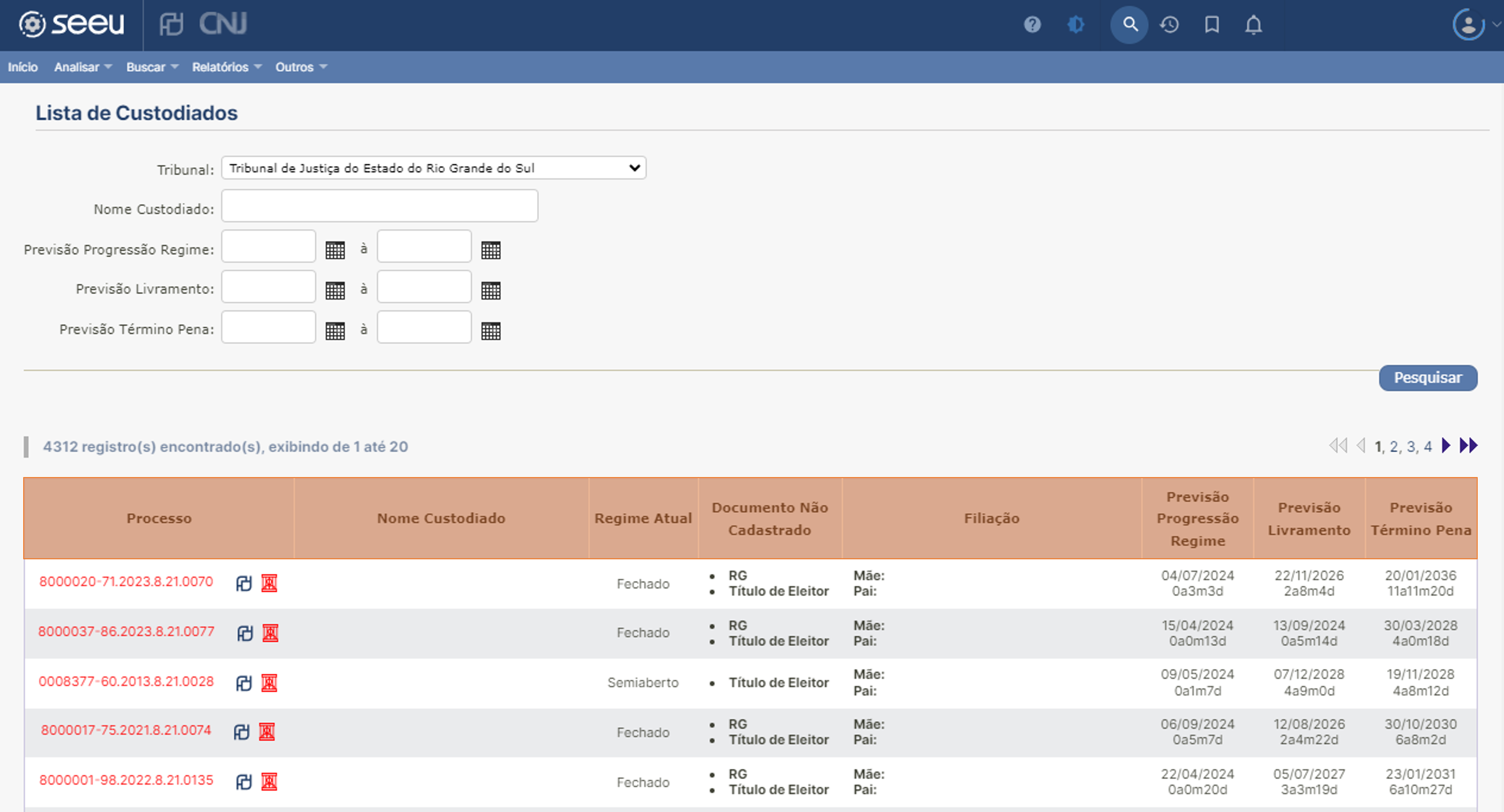This screenshot has height=812, width=1504.
Task: Click red icon for process 8000020-71.2023.8.21.0070
Action: click(269, 583)
